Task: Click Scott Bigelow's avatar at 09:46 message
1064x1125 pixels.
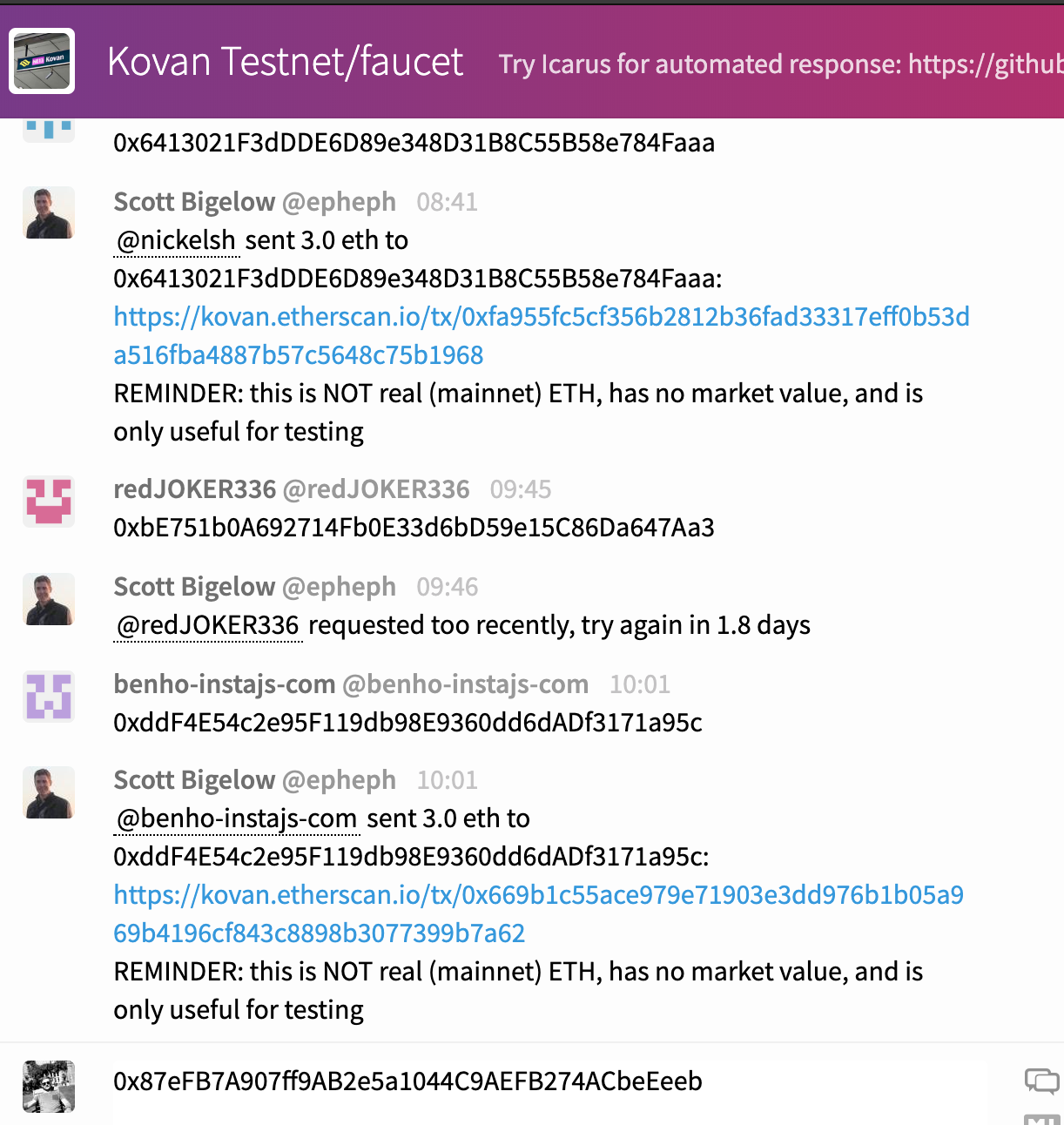Action: coord(49,599)
